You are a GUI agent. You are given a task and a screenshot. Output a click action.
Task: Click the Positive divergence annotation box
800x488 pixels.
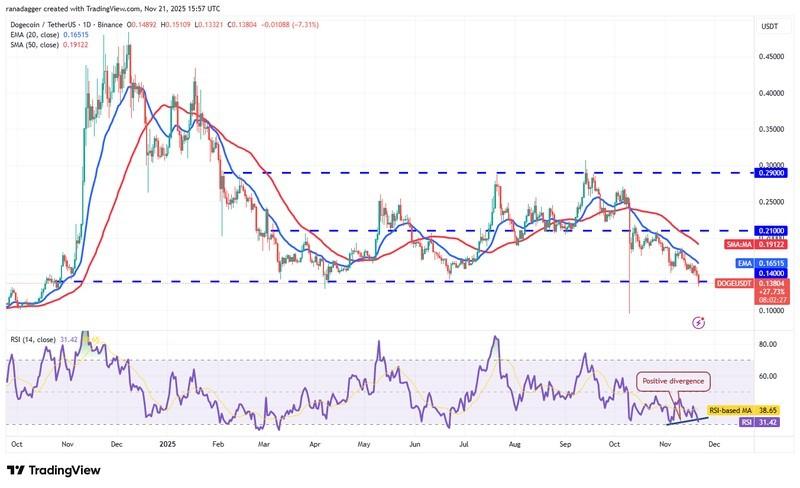[x=672, y=380]
